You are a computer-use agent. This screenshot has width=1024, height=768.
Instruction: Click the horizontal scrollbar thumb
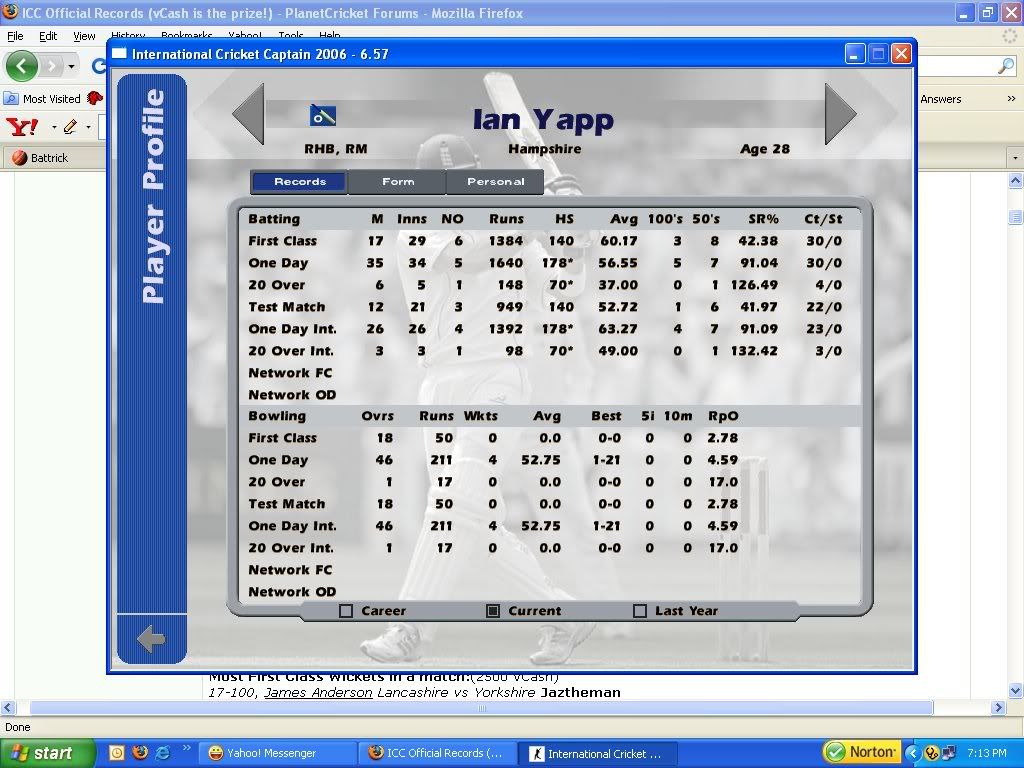(481, 708)
